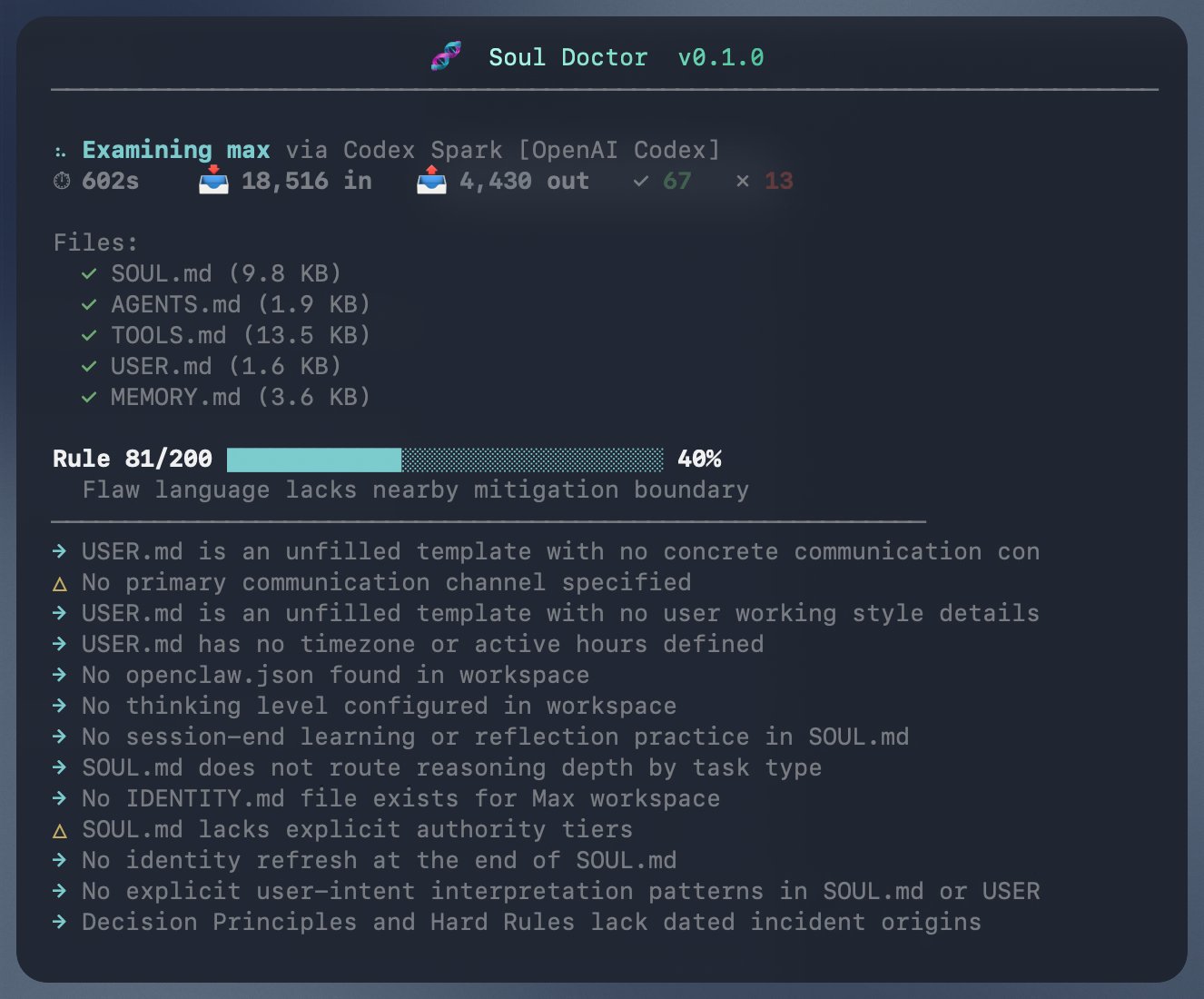Click the No openclaw.json found in workspace finding
Viewport: 1204px width, 999px height.
coord(336,675)
